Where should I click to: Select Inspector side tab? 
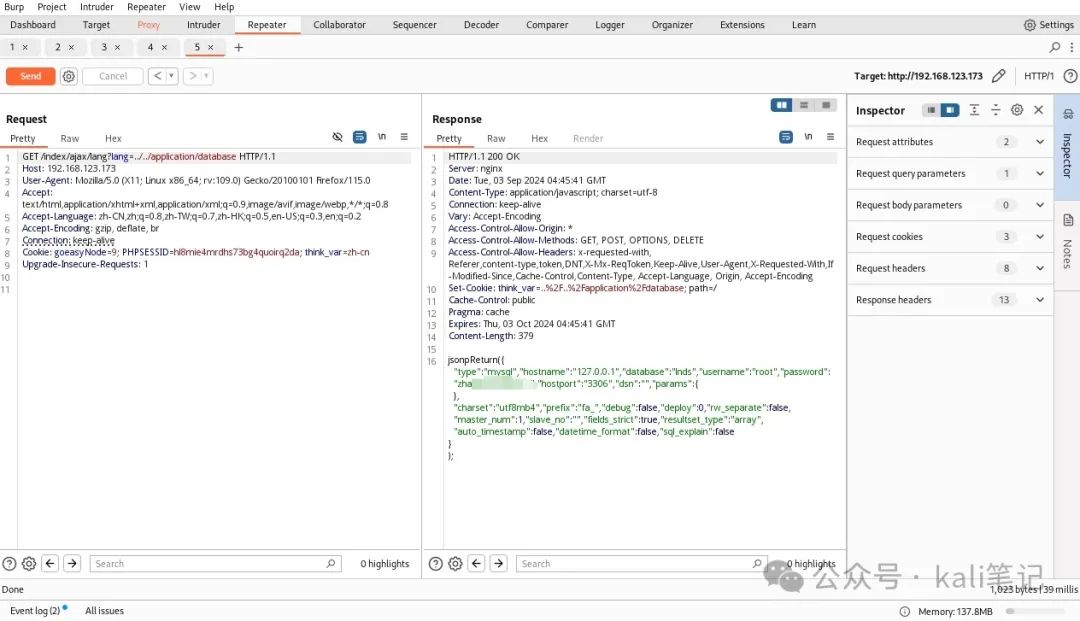pos(1067,145)
